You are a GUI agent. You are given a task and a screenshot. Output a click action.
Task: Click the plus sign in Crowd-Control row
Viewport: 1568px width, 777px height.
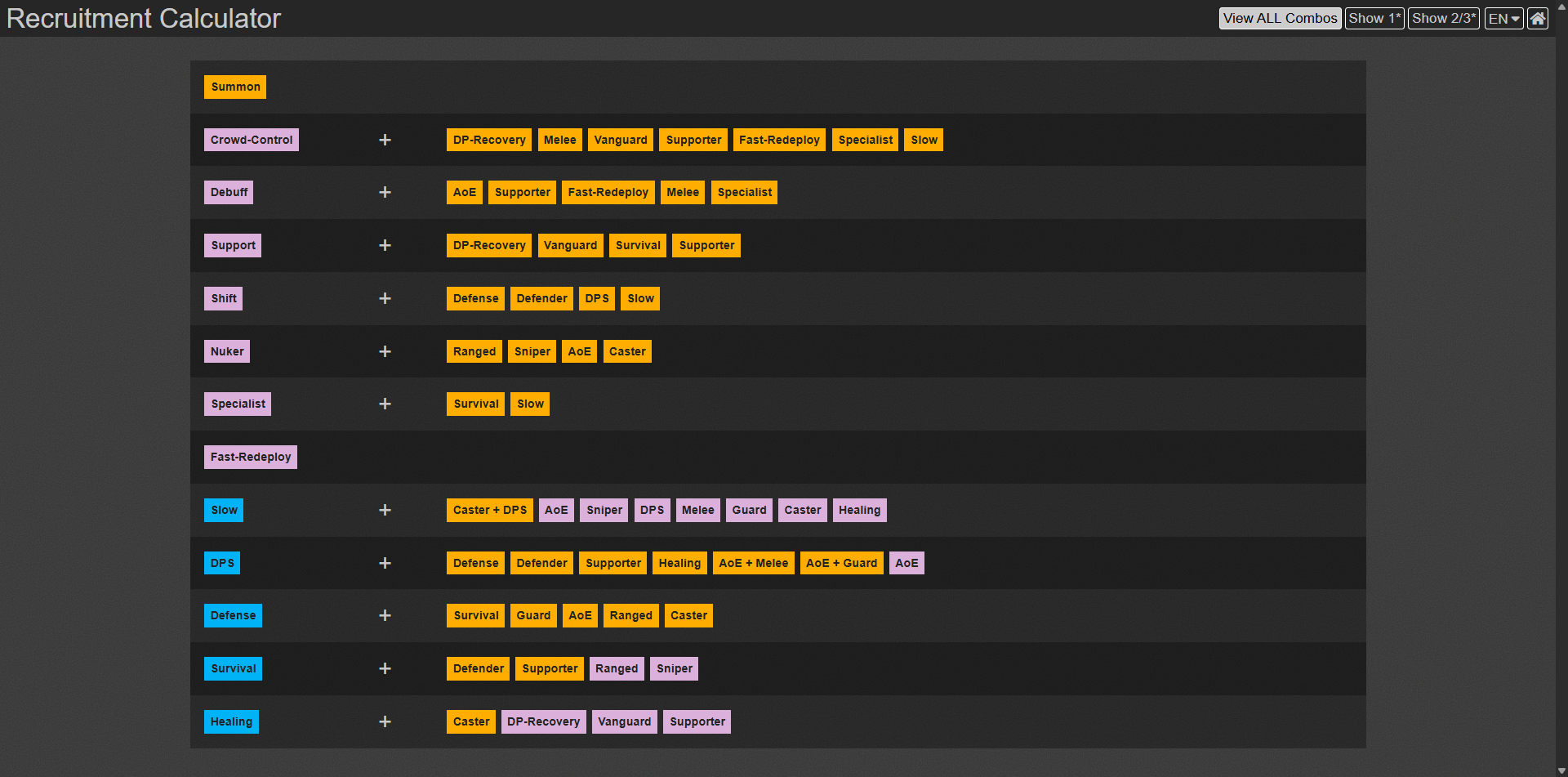click(x=385, y=140)
